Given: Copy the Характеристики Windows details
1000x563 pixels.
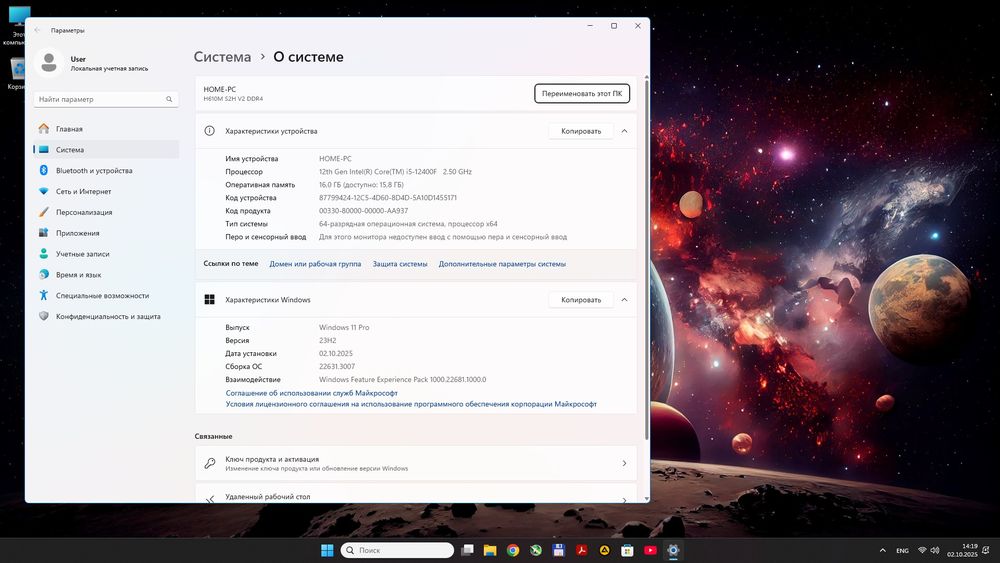Looking at the screenshot, I should (581, 300).
